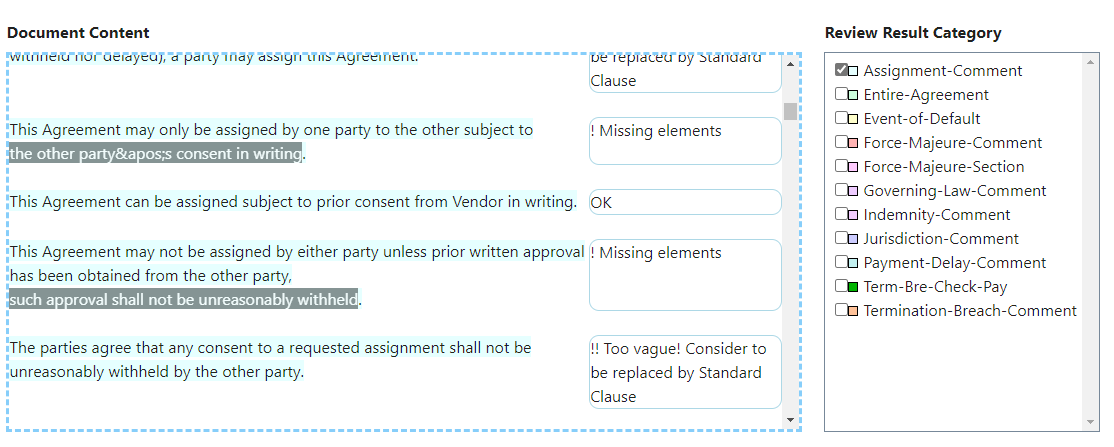Select the Payment-Delay-Comment checkbox
Viewport: 1114px width, 447px height.
coord(841,263)
